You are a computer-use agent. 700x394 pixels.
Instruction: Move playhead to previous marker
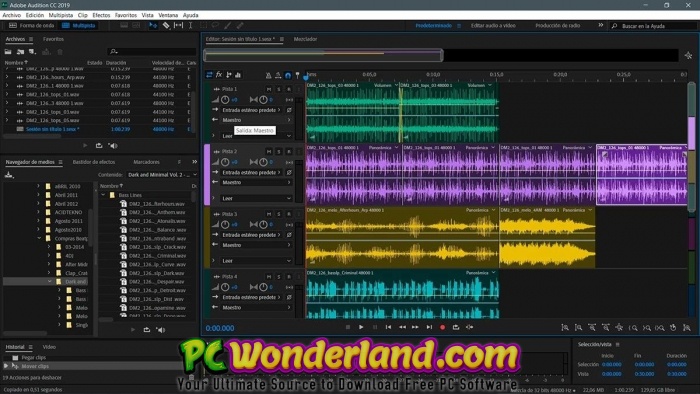pyautogui.click(x=388, y=327)
